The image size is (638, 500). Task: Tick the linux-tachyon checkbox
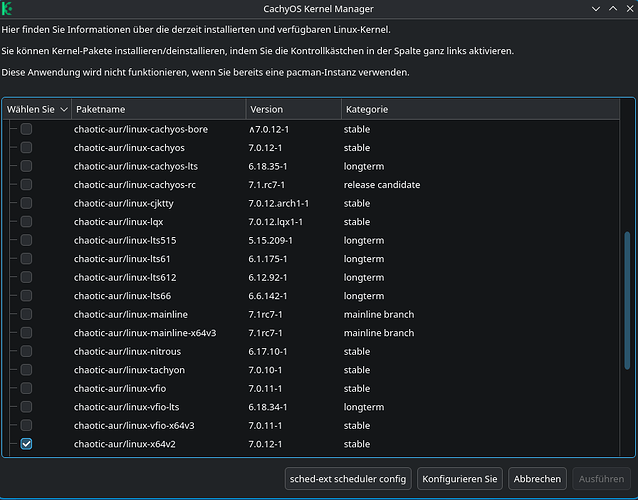[x=26, y=370]
